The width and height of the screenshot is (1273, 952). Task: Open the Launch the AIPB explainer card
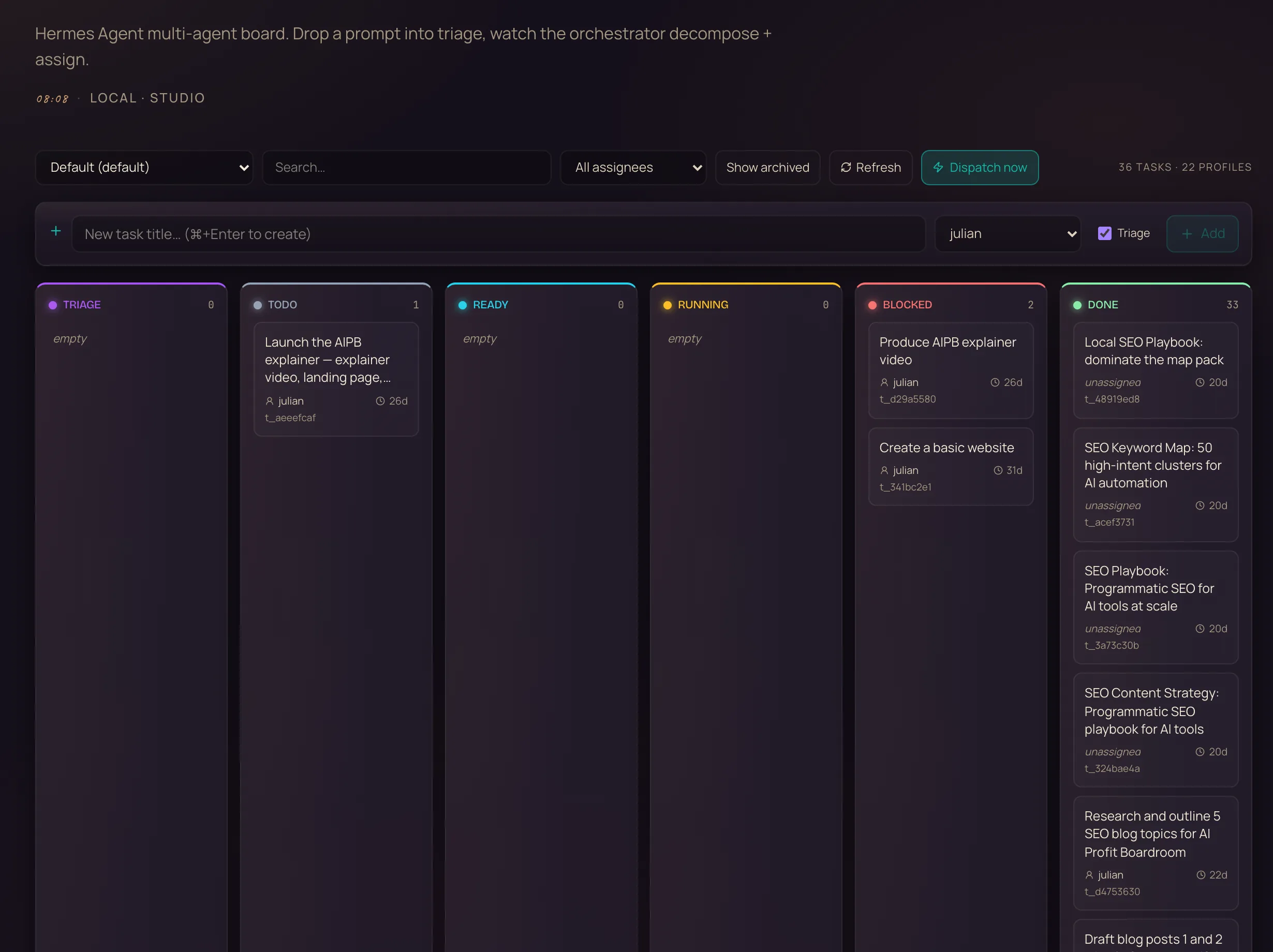pyautogui.click(x=336, y=379)
